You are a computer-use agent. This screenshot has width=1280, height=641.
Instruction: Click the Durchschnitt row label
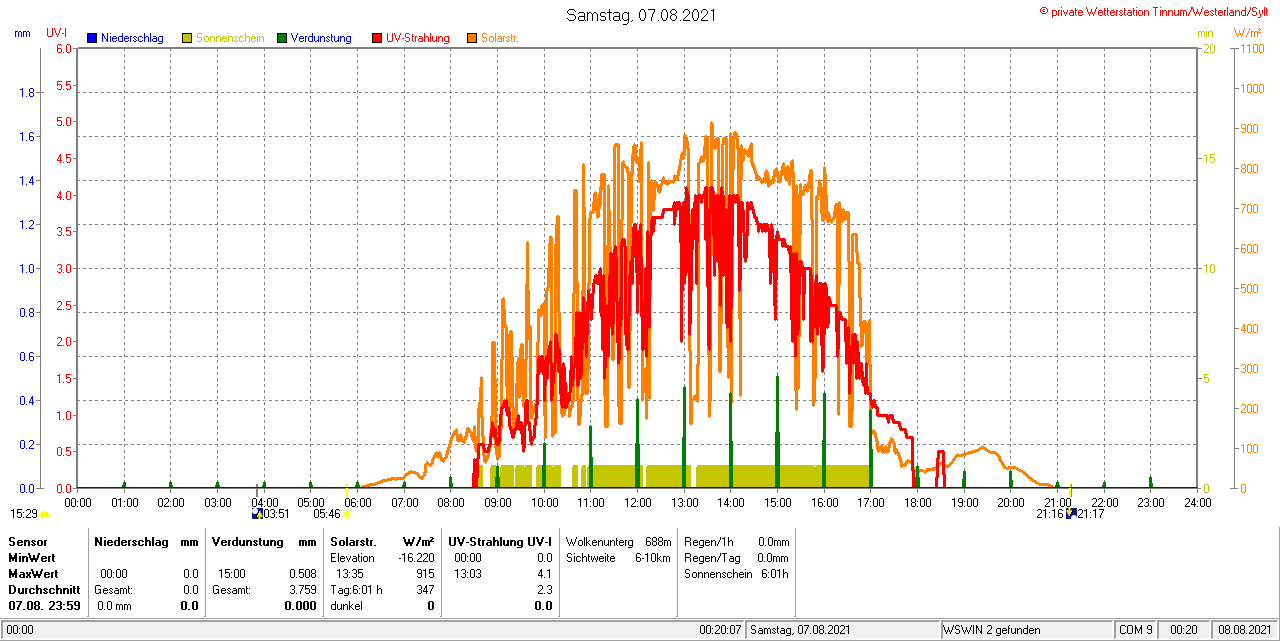pos(44,590)
